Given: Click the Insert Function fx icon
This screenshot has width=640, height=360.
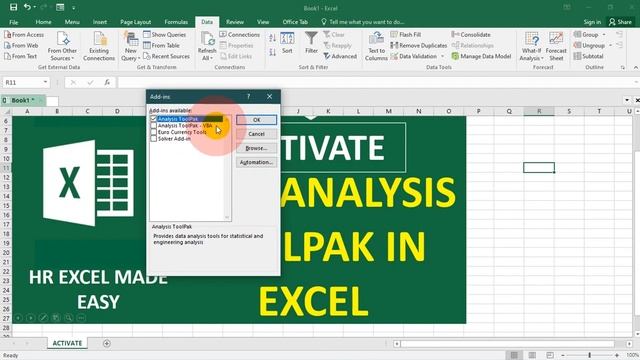Looking at the screenshot, I should 107,82.
